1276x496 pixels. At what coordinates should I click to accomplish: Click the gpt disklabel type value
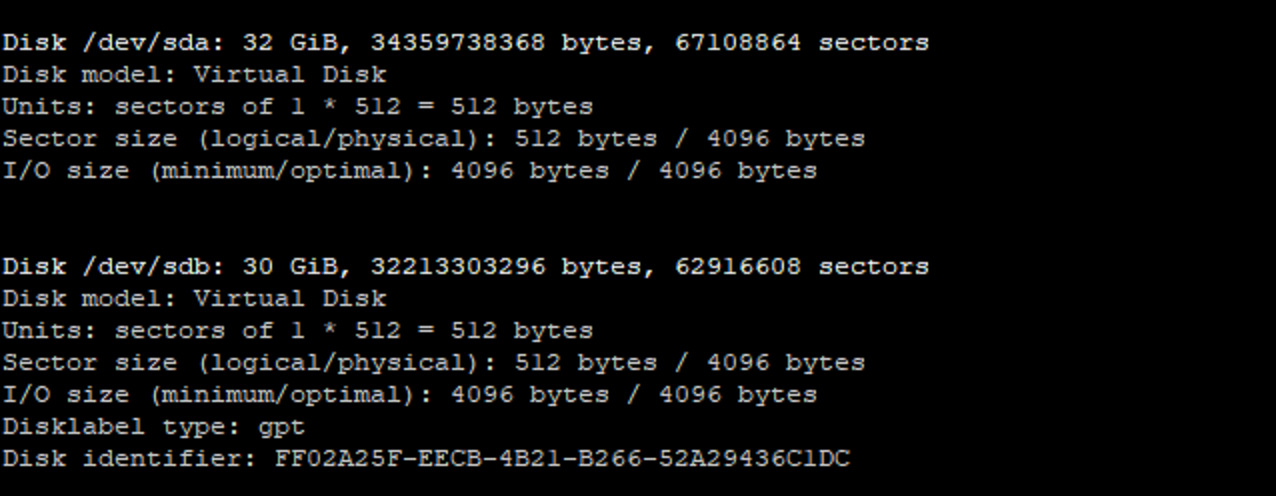coord(281,427)
